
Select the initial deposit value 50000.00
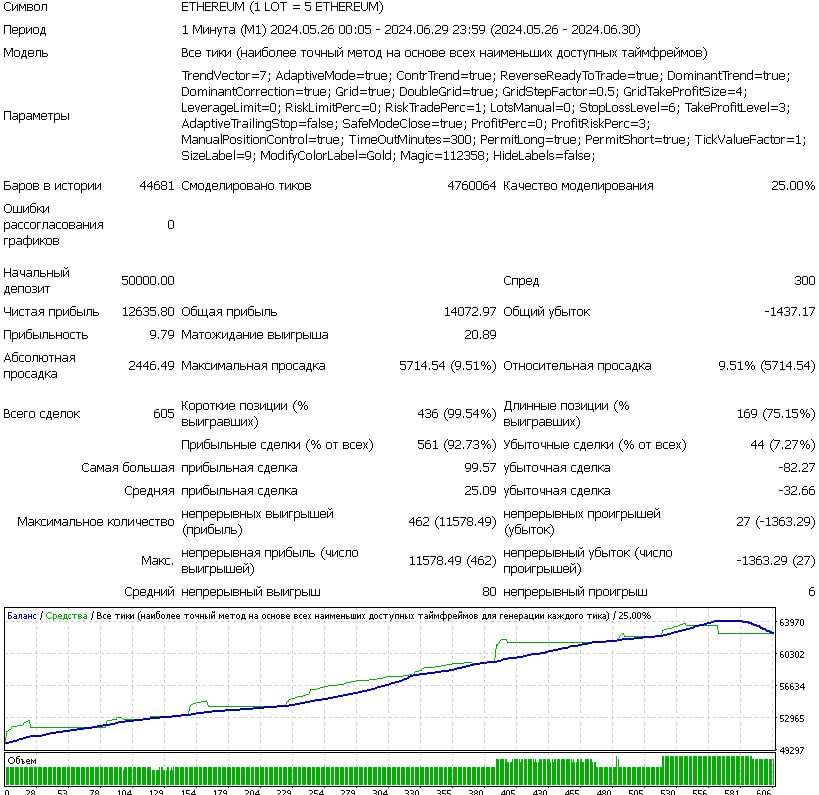[x=147, y=280]
